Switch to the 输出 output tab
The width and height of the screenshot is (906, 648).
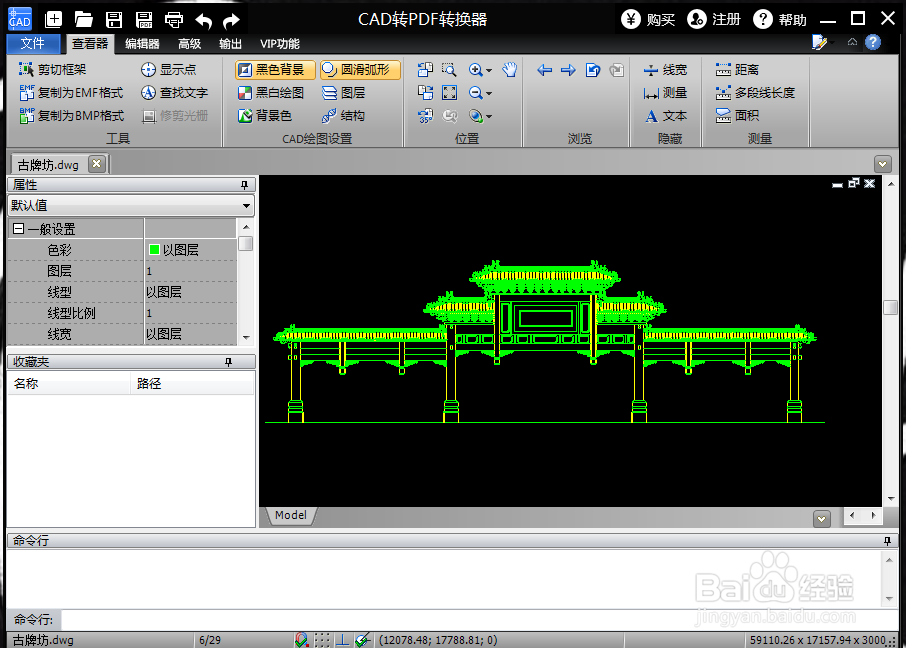230,44
